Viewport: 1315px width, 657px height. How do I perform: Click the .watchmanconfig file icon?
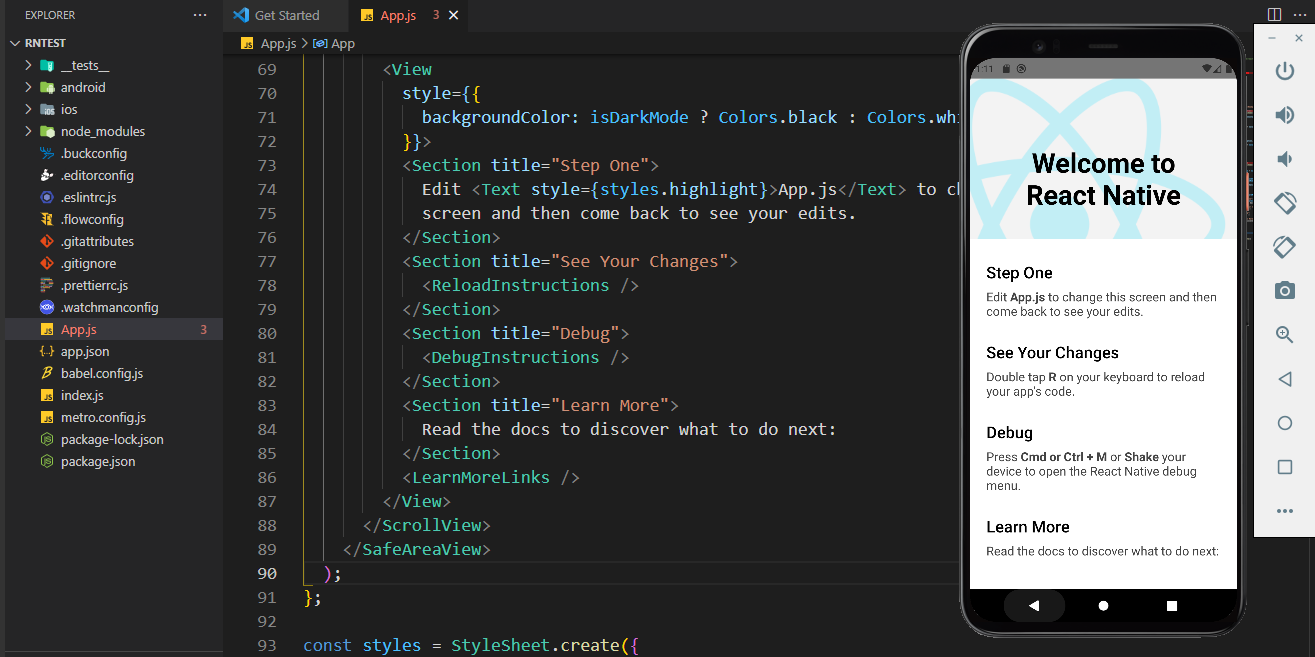[x=47, y=307]
